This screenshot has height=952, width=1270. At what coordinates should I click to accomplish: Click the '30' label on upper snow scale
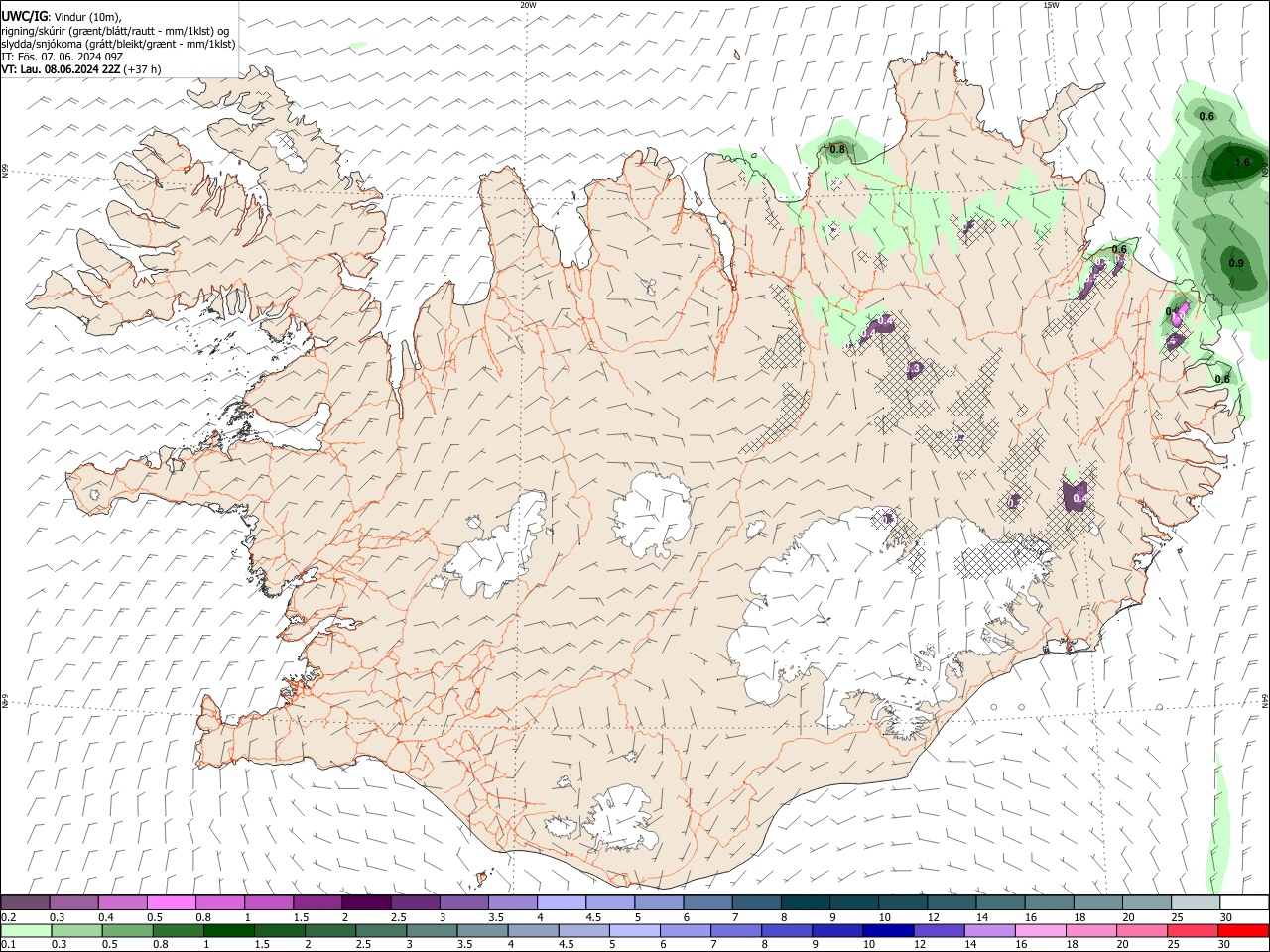(x=1225, y=917)
